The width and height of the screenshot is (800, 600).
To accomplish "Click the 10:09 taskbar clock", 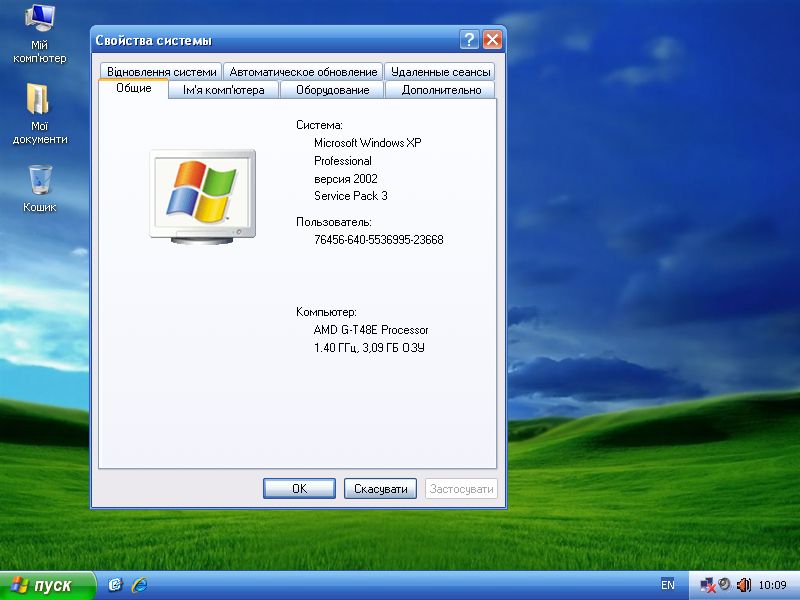I will [772, 585].
